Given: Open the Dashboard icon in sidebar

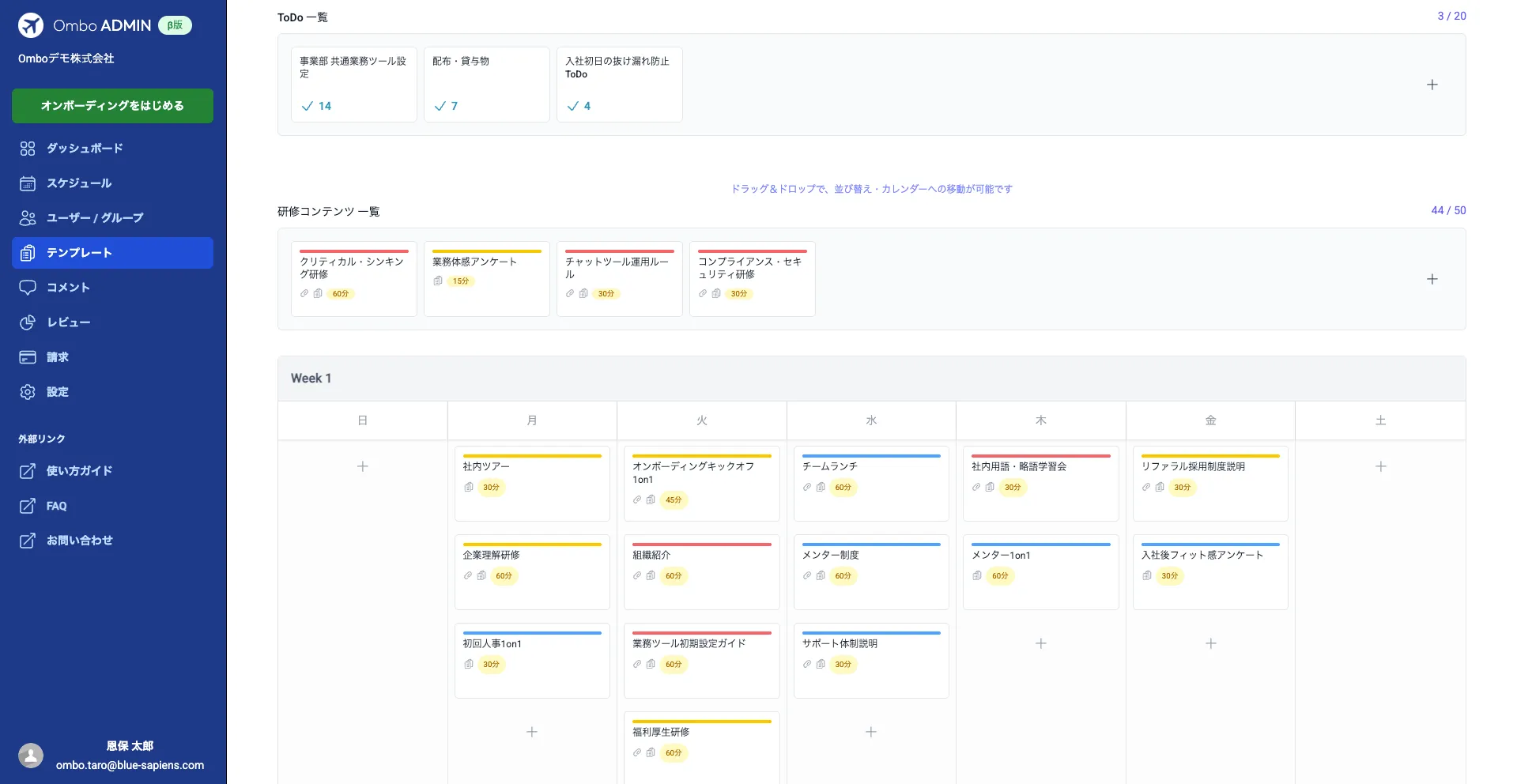Looking at the screenshot, I should (x=28, y=149).
